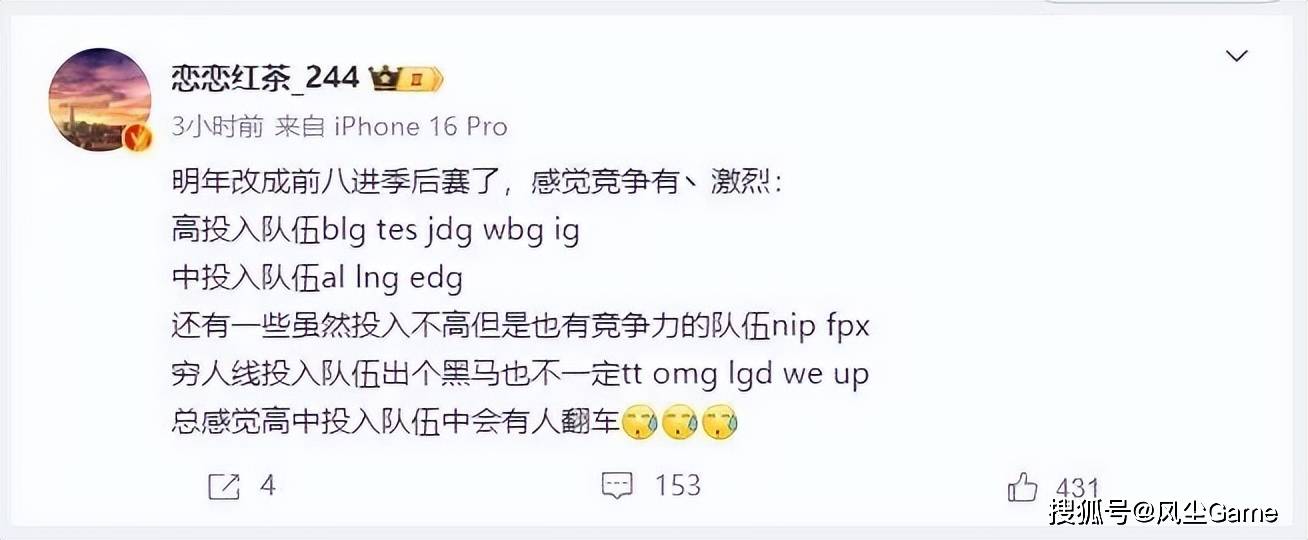Viewport: 1308px width, 540px height.
Task: Click the line starting 明年改成前八进季后赛
Action: pos(478,182)
